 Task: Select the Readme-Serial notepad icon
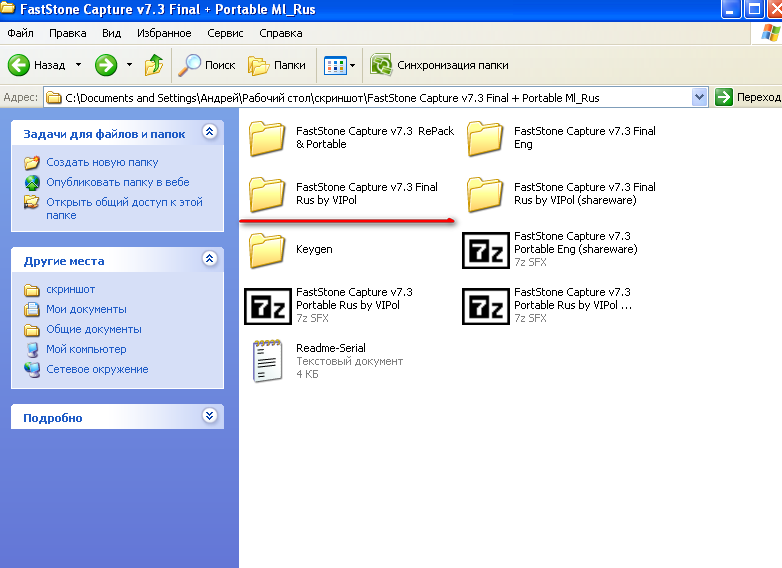pos(267,361)
